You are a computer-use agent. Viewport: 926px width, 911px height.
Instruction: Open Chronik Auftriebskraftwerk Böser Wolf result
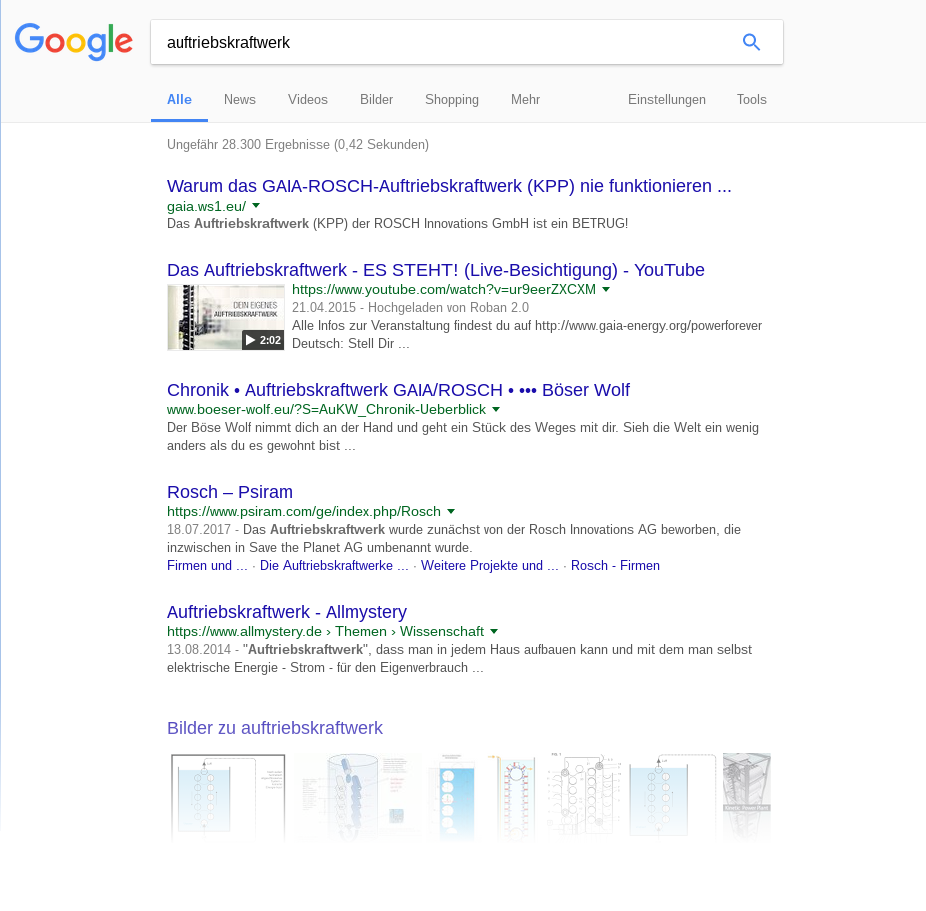tap(398, 390)
